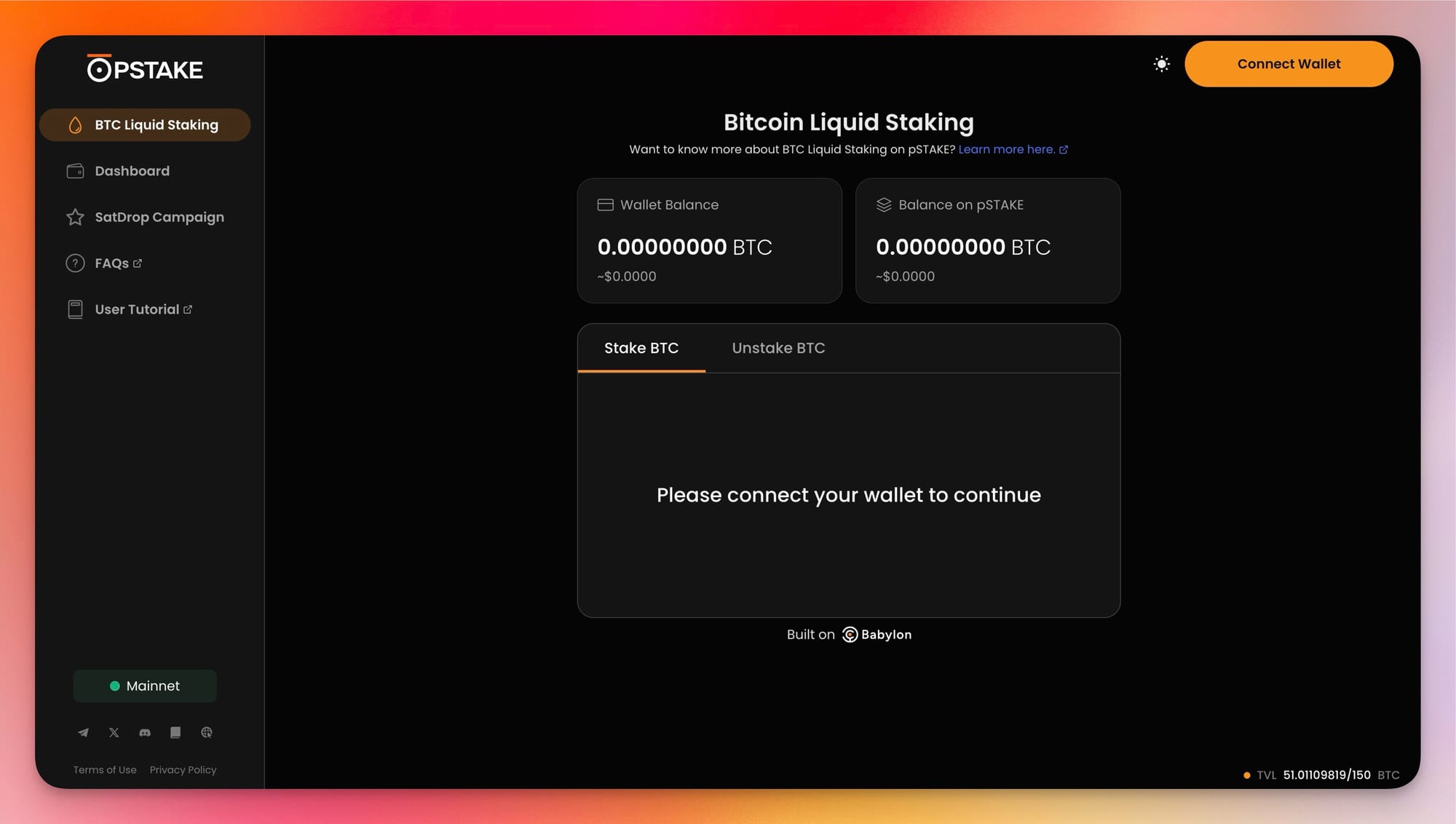Click the droplet icon for BTC Liquid Staking
This screenshot has width=1456, height=824.
pos(75,125)
